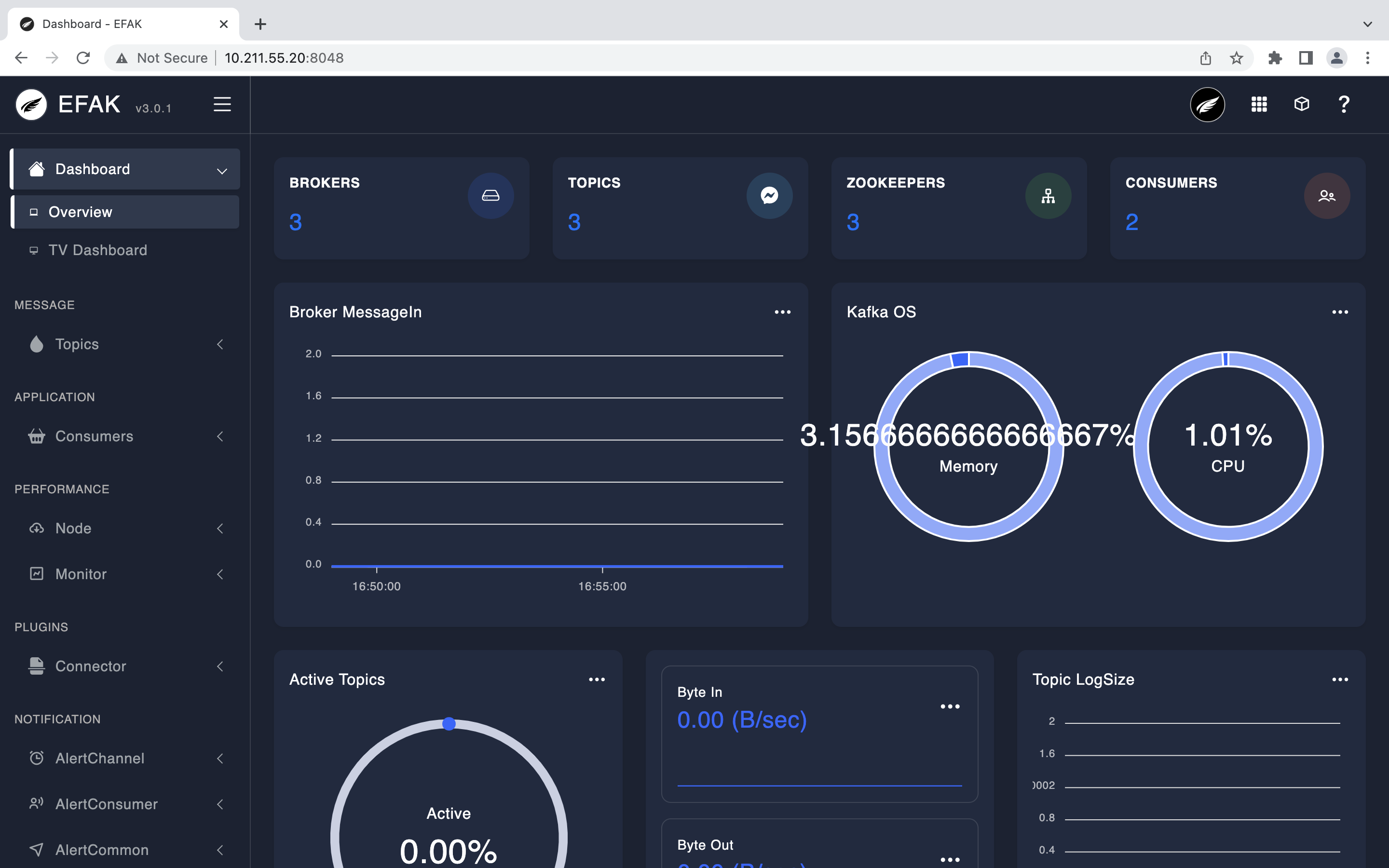Open Broker MessageIn options ellipsis

pos(782,312)
